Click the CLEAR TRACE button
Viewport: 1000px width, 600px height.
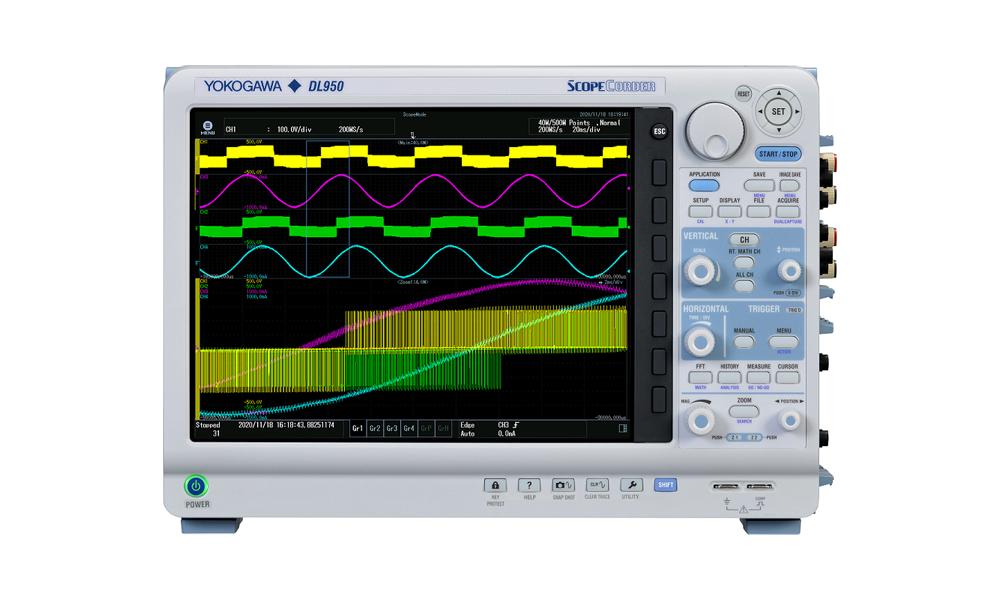pyautogui.click(x=597, y=485)
